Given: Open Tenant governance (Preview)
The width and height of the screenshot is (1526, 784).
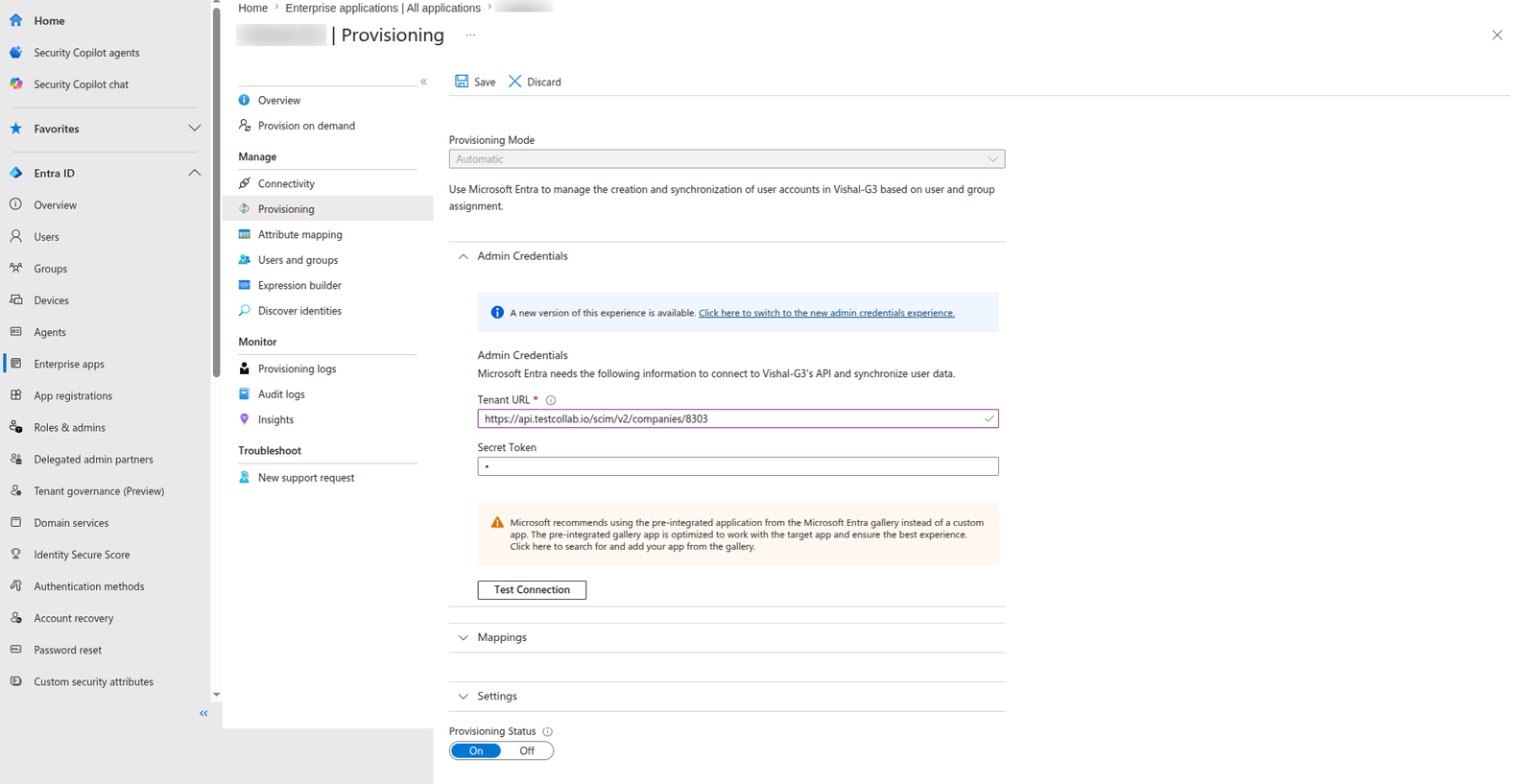Looking at the screenshot, I should coord(99,491).
